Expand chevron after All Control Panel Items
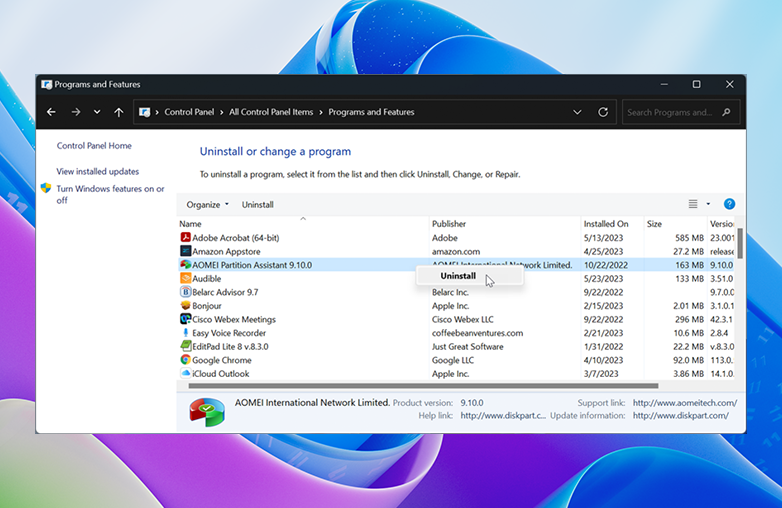 [x=321, y=112]
